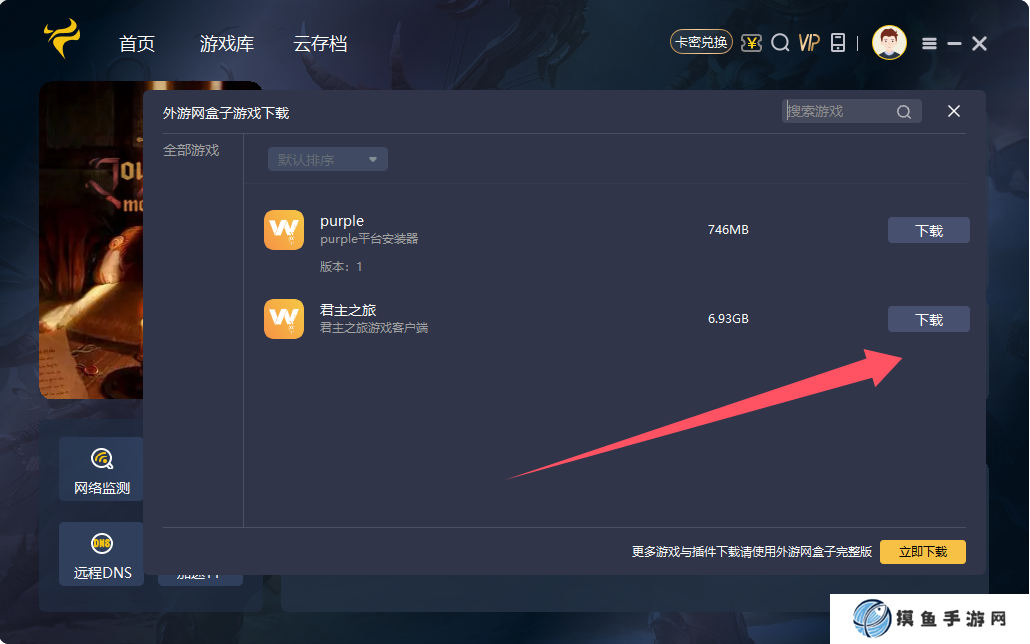Image resolution: width=1030 pixels, height=644 pixels.
Task: Open the wallet recharge ¥ icon
Action: coord(751,43)
